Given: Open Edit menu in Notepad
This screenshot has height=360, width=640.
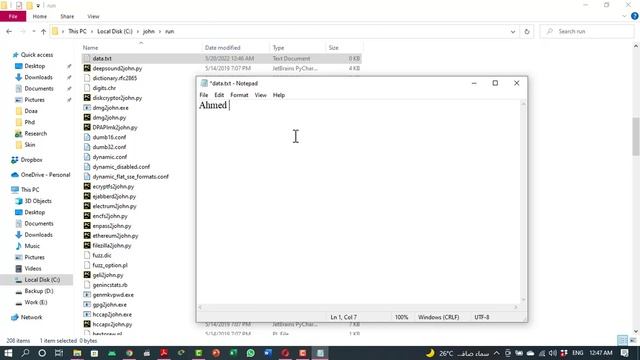Looking at the screenshot, I should 219,95.
